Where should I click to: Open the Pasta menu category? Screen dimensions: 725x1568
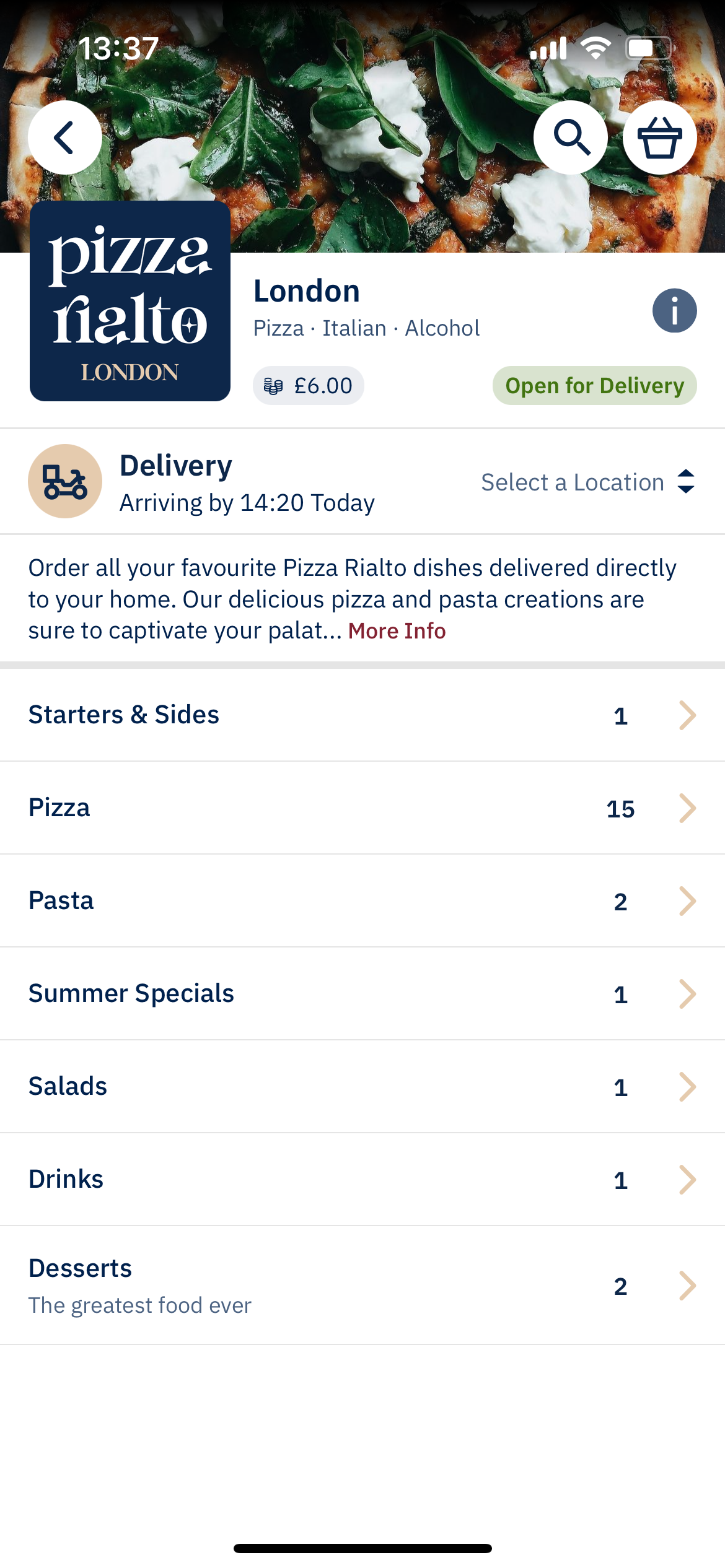coord(61,901)
